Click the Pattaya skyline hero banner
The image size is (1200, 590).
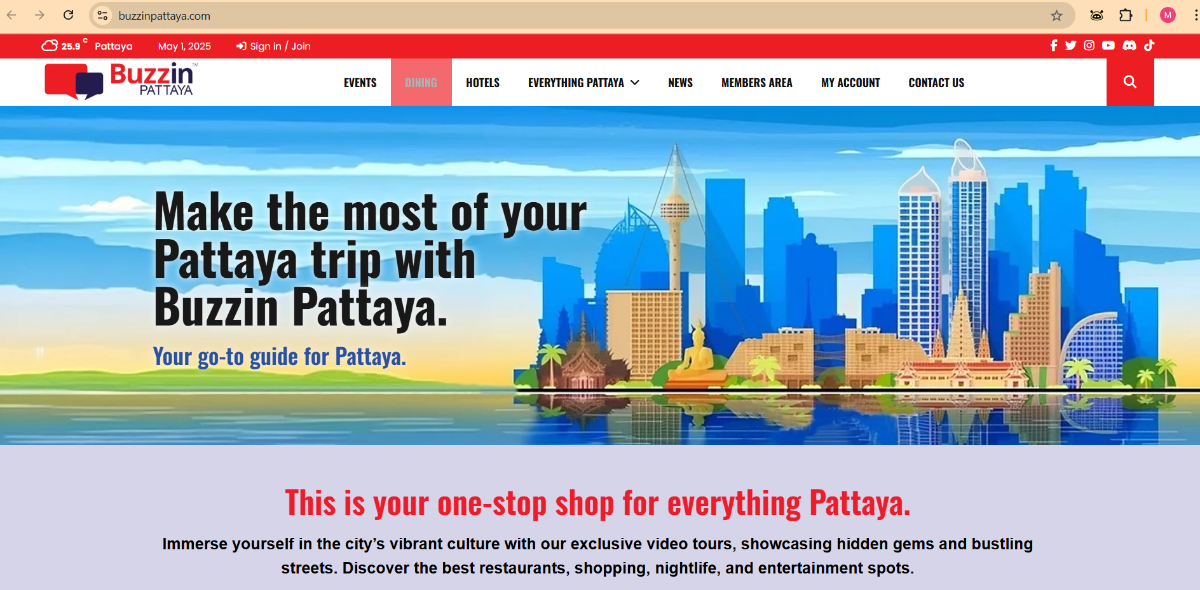coord(600,275)
